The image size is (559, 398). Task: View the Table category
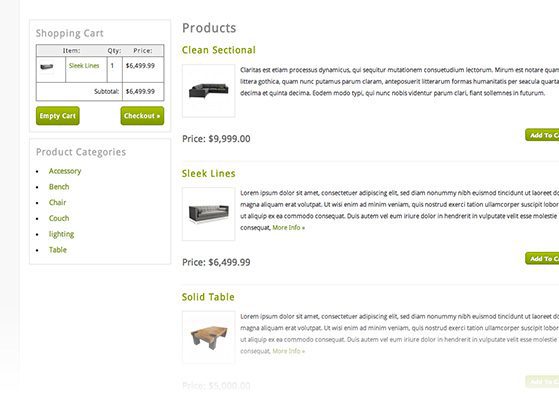tap(58, 250)
